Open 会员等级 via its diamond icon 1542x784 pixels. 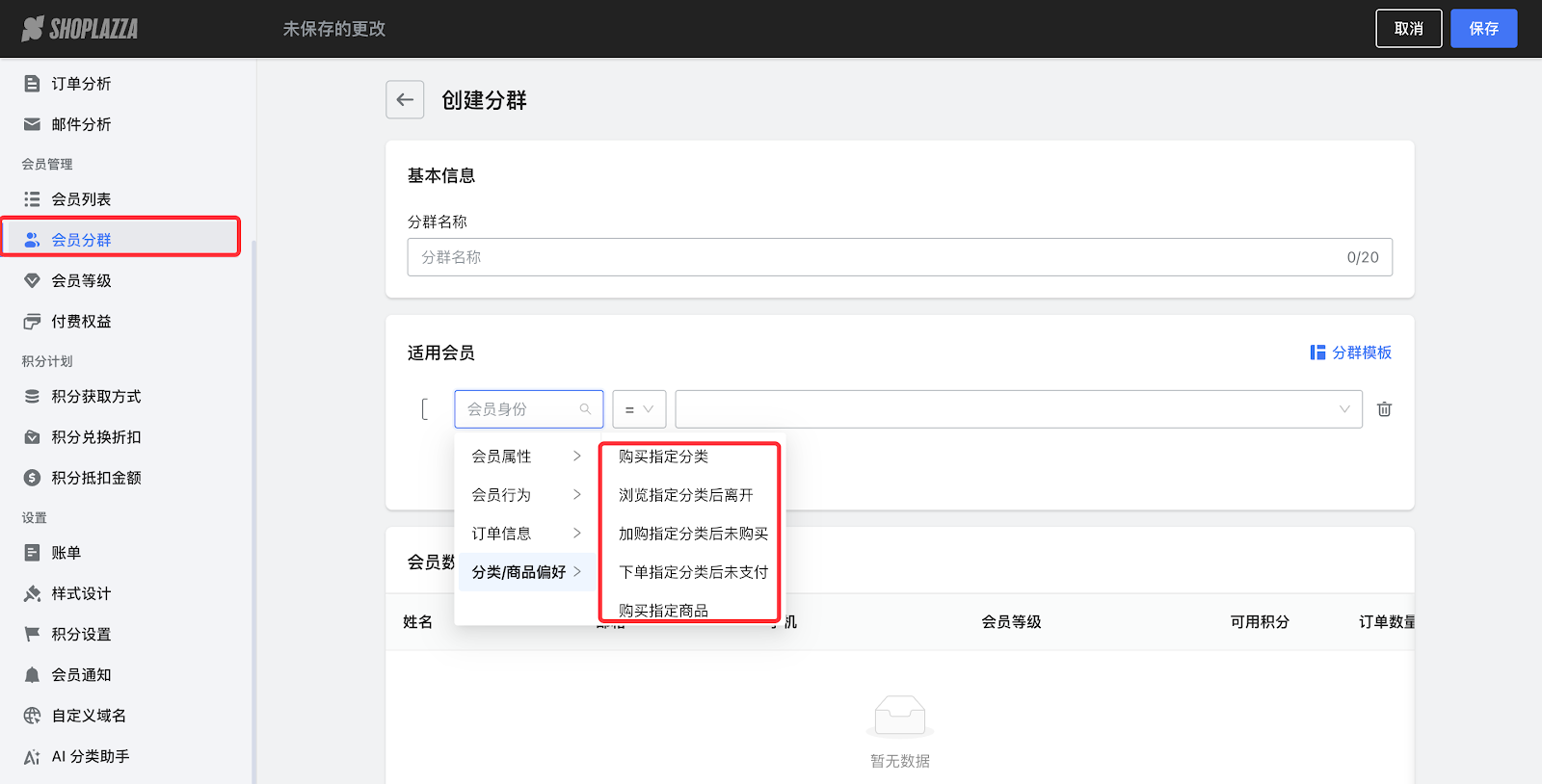[x=32, y=280]
